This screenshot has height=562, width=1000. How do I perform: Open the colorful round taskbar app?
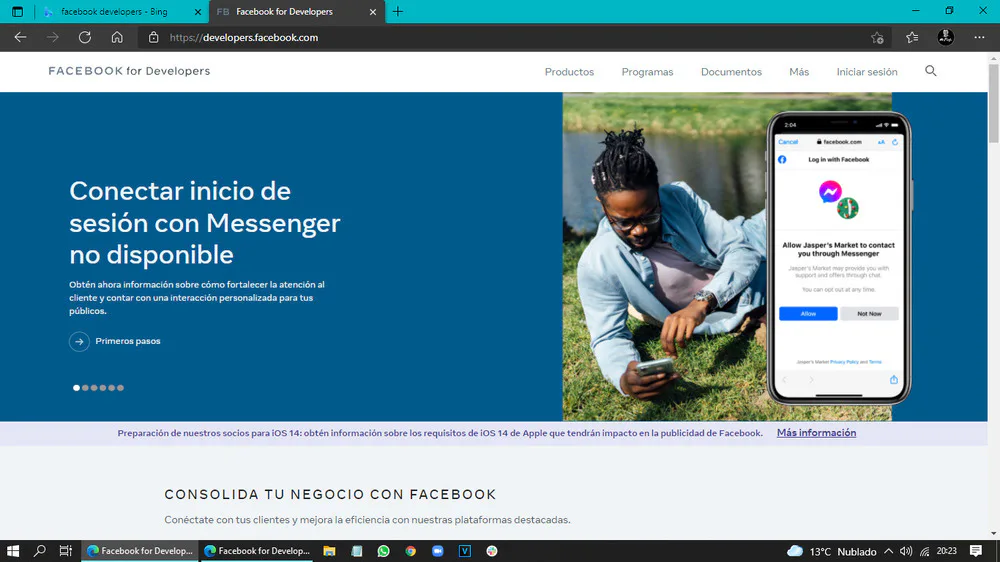[x=492, y=551]
